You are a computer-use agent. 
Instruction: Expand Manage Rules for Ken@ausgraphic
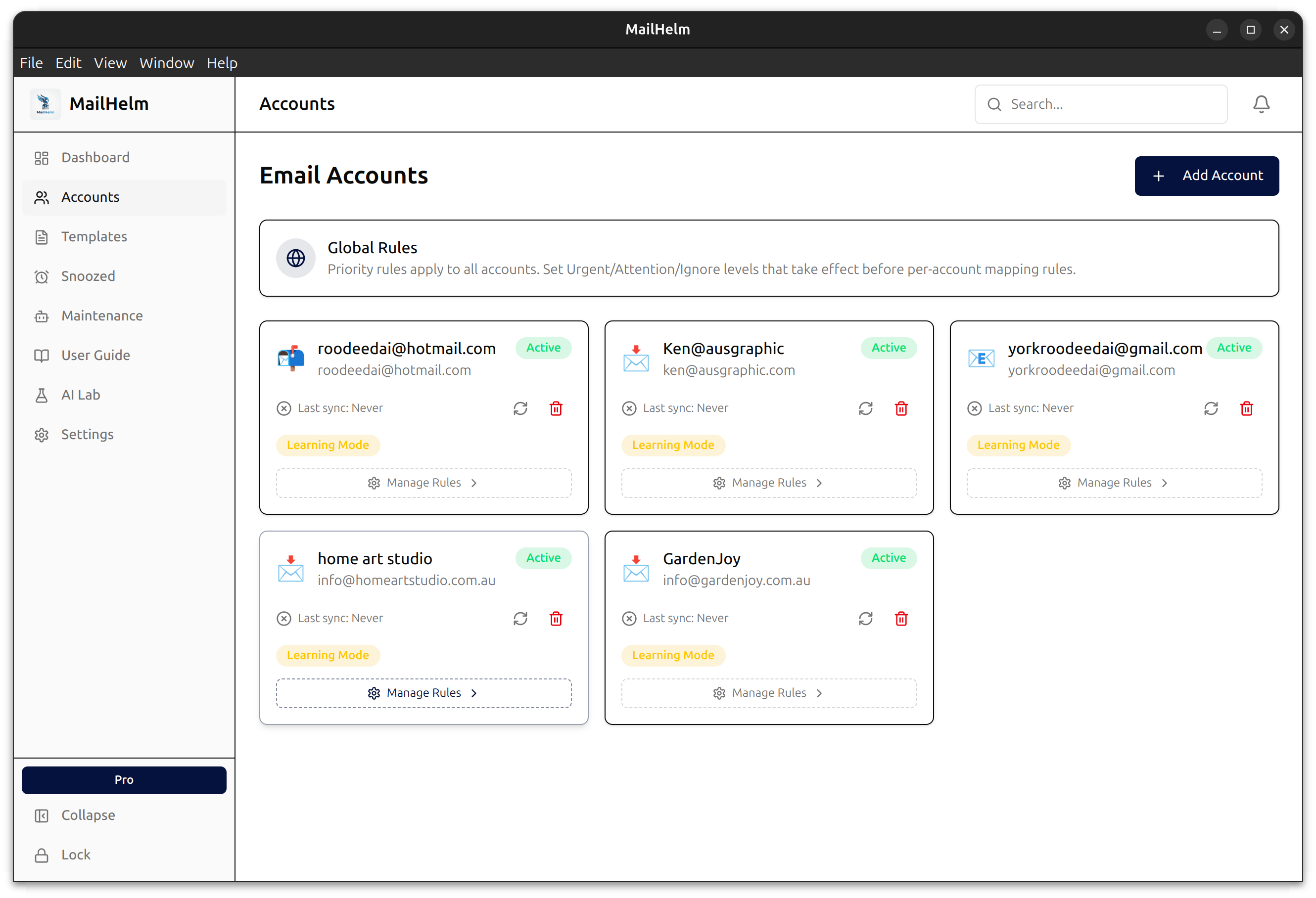(768, 483)
